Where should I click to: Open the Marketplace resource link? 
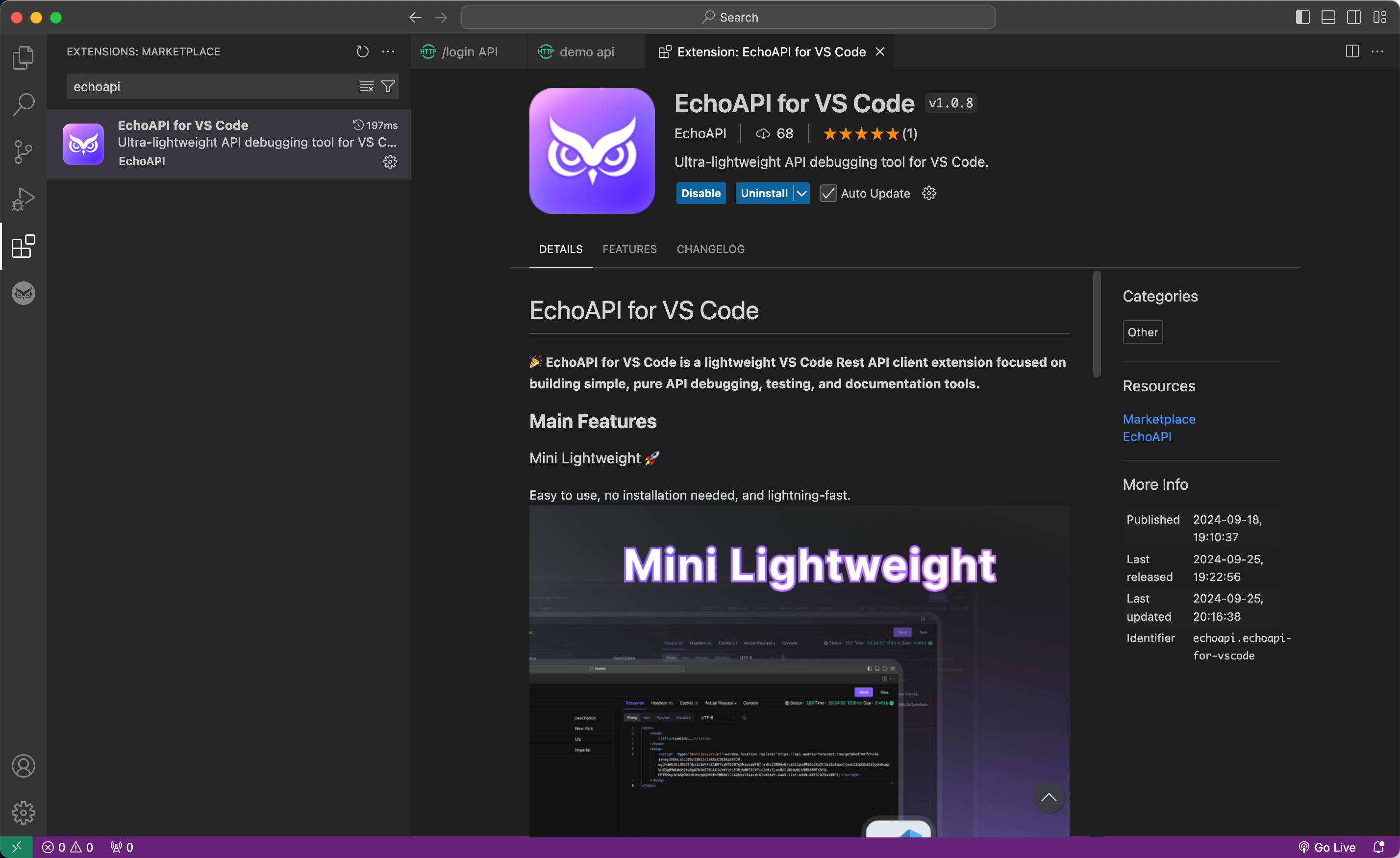point(1158,419)
